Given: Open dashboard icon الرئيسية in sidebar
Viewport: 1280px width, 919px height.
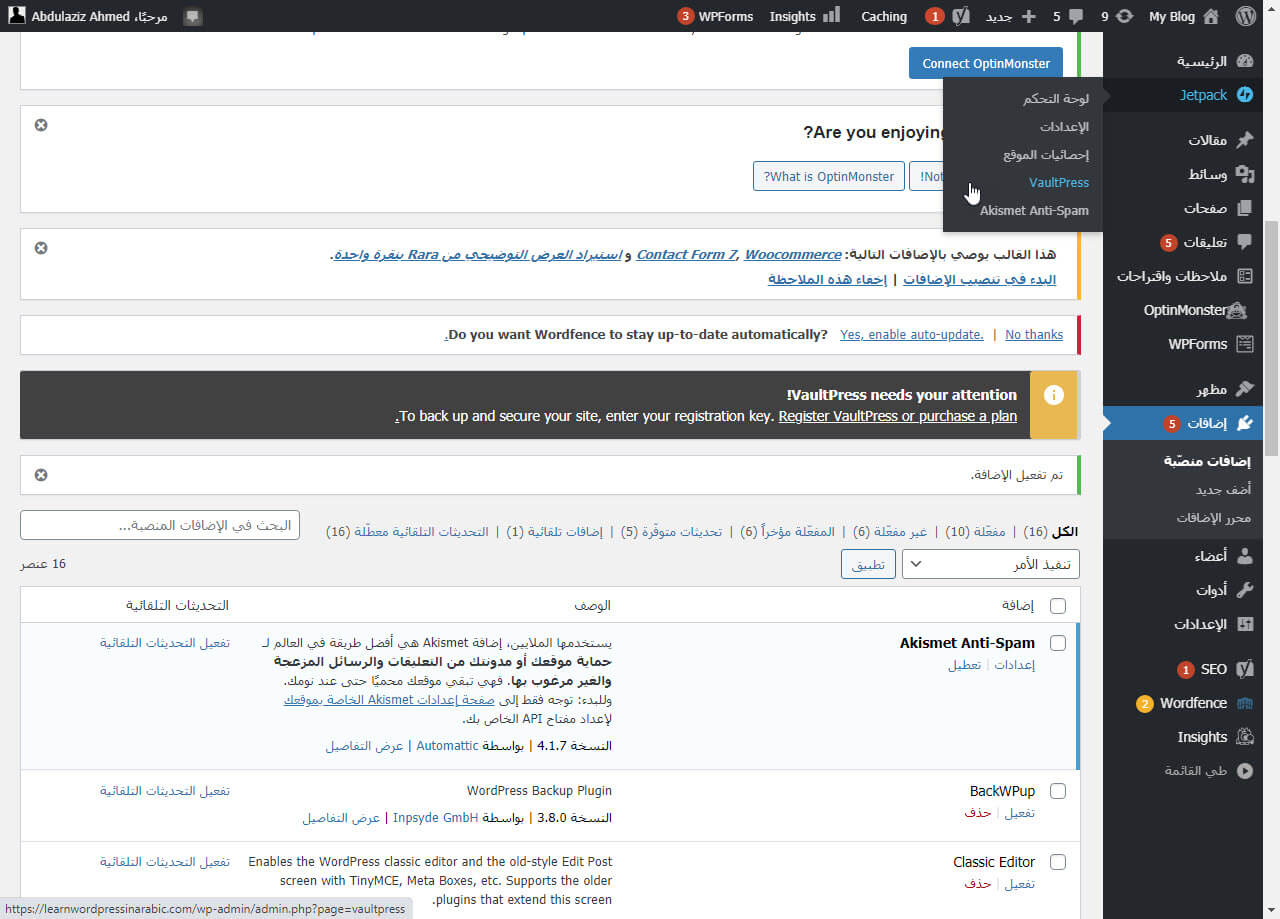Looking at the screenshot, I should click(x=1245, y=61).
